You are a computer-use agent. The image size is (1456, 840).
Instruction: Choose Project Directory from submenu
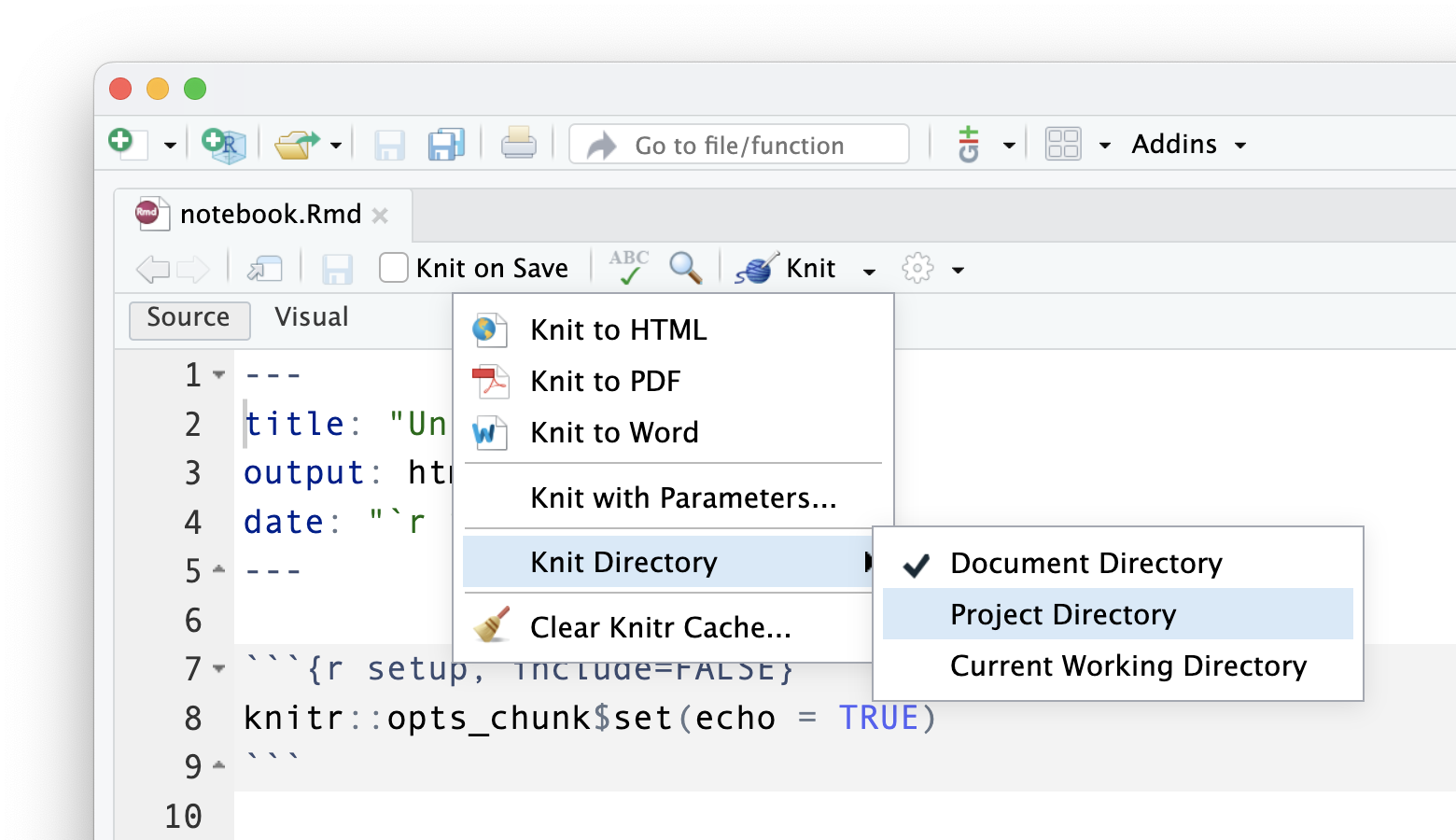point(1062,615)
